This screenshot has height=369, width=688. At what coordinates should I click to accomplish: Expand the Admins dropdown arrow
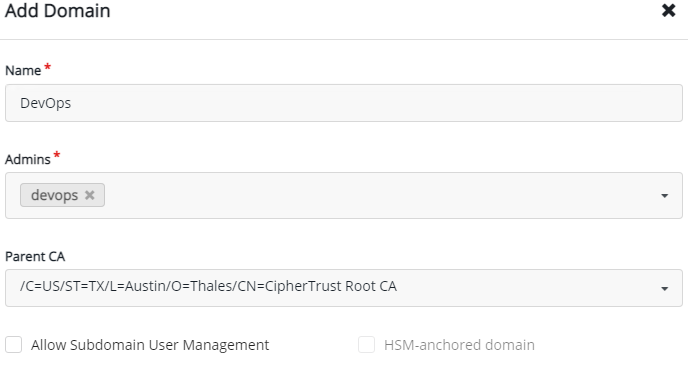click(x=664, y=196)
